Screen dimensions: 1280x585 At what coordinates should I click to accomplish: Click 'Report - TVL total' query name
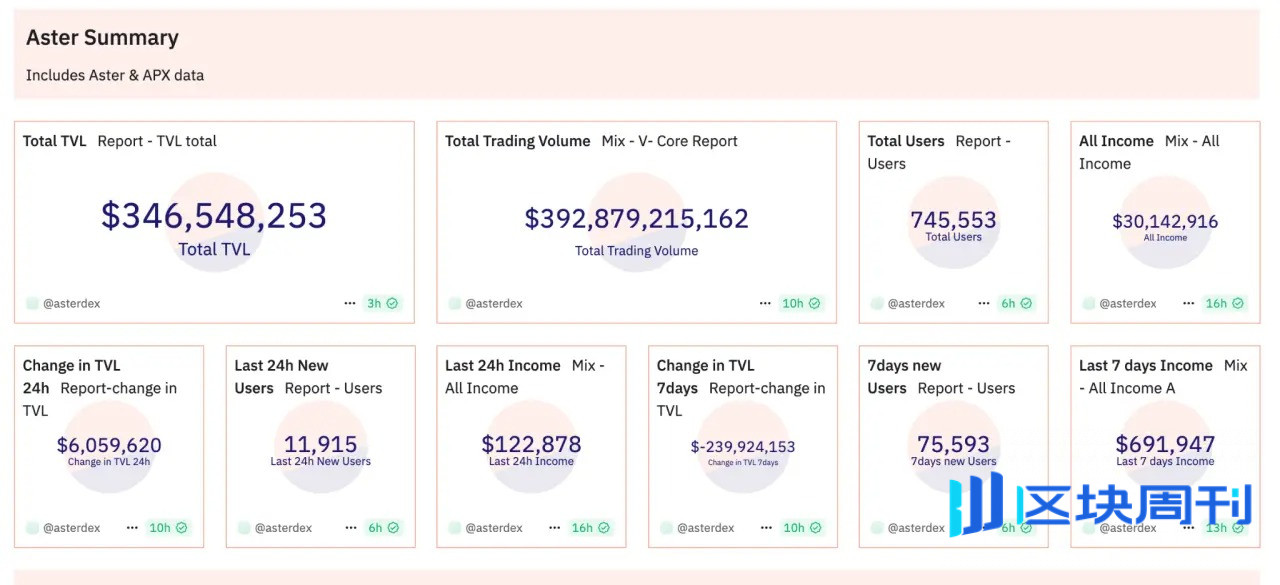click(x=157, y=141)
